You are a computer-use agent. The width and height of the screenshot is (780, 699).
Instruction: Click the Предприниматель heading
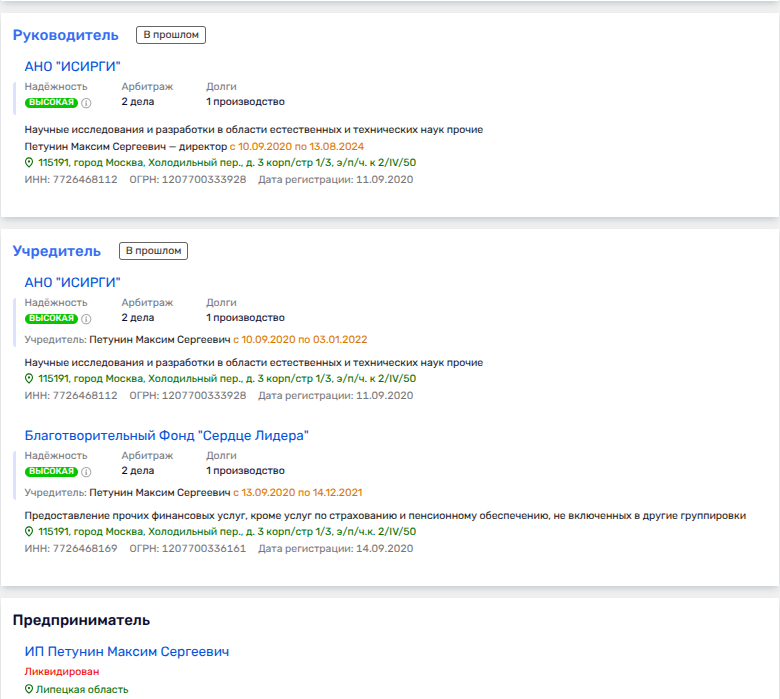click(82, 620)
